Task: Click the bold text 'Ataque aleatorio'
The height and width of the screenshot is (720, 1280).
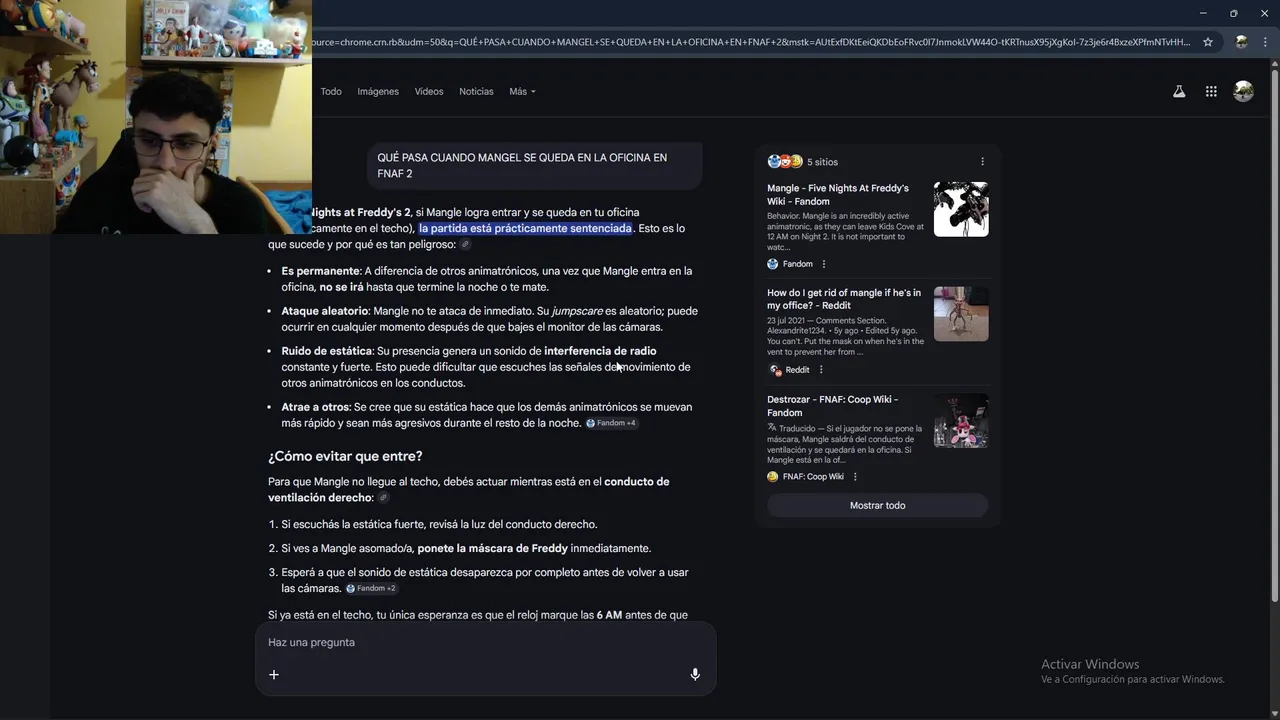Action: [x=325, y=311]
